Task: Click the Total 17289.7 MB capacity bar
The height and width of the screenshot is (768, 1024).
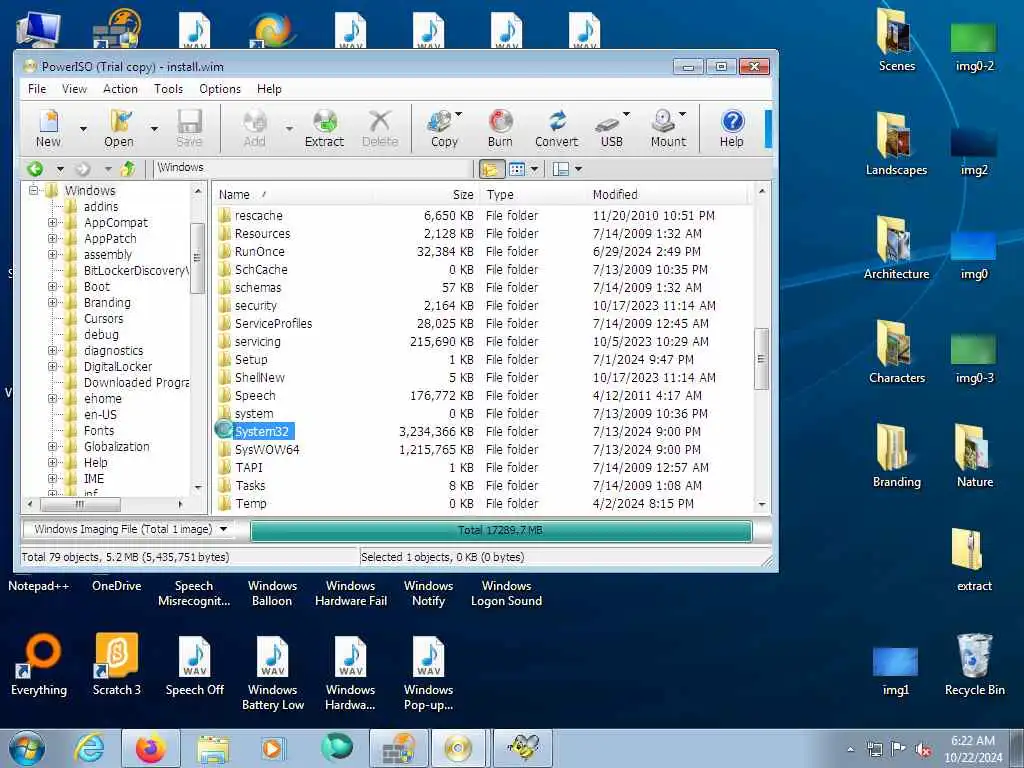Action: (501, 530)
